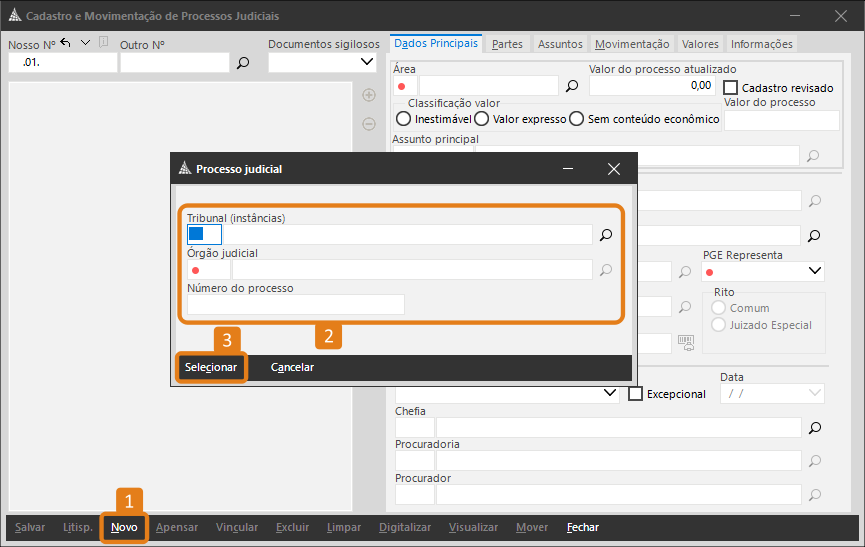
Task: Click the Número do processo input field
Action: click(296, 305)
